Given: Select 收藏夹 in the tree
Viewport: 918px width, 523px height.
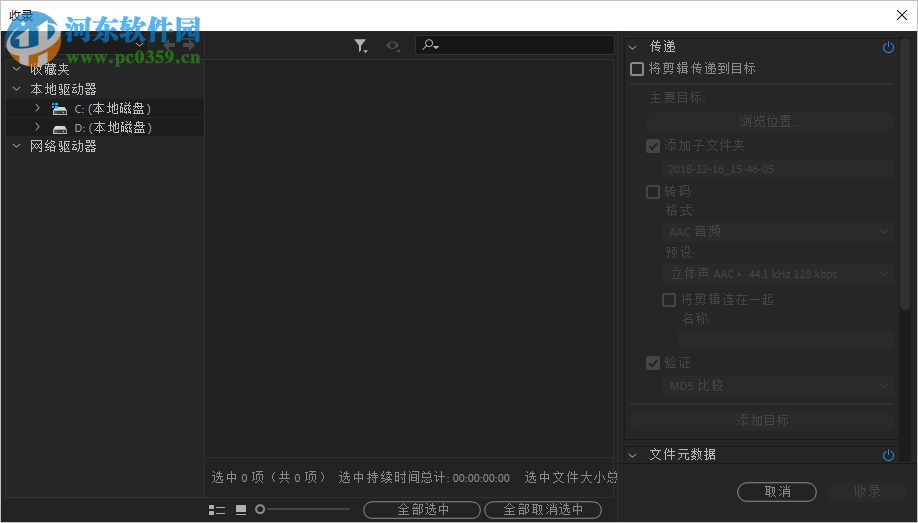Looking at the screenshot, I should pyautogui.click(x=50, y=70).
